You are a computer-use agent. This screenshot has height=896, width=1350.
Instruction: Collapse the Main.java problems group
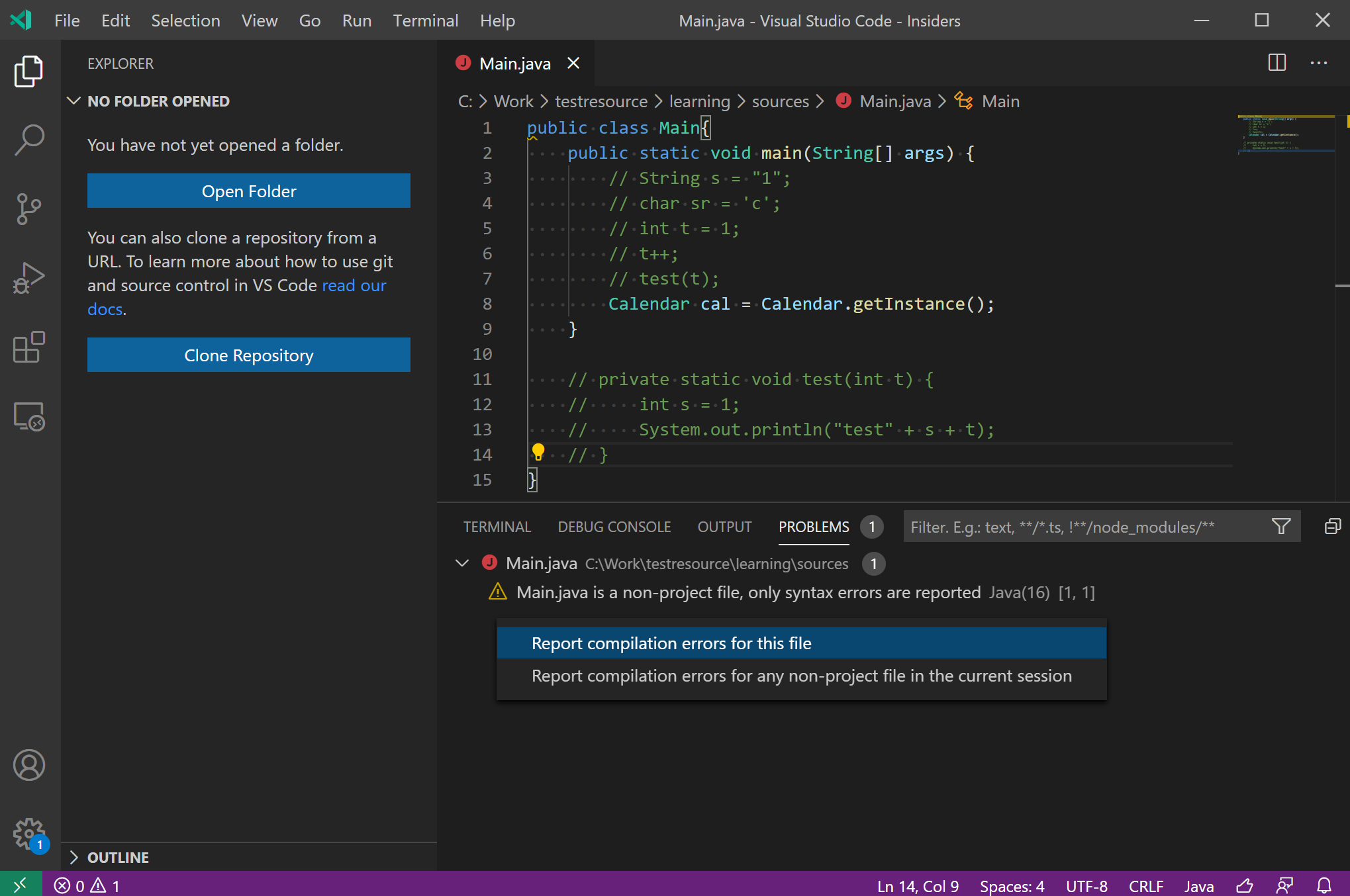point(462,563)
